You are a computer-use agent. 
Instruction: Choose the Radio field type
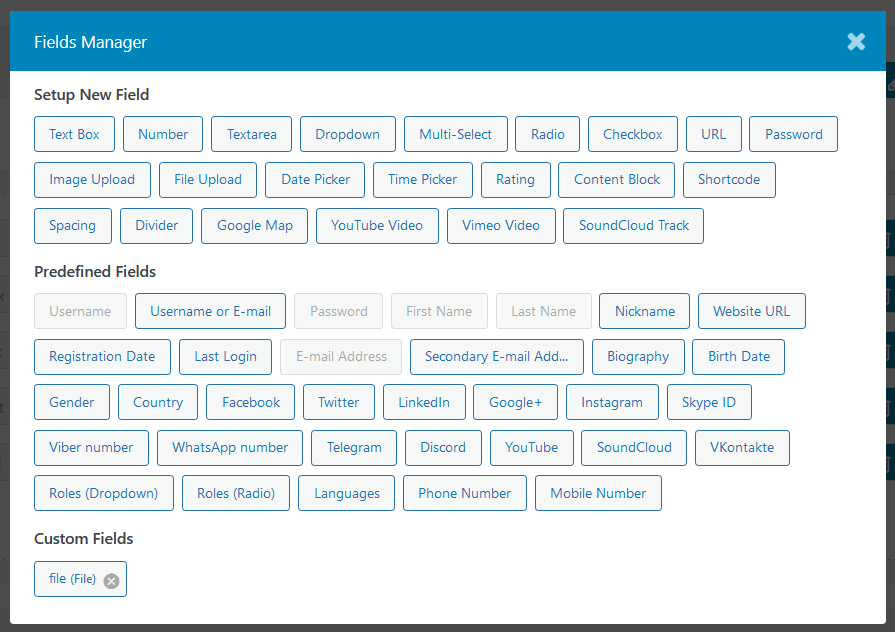point(547,134)
